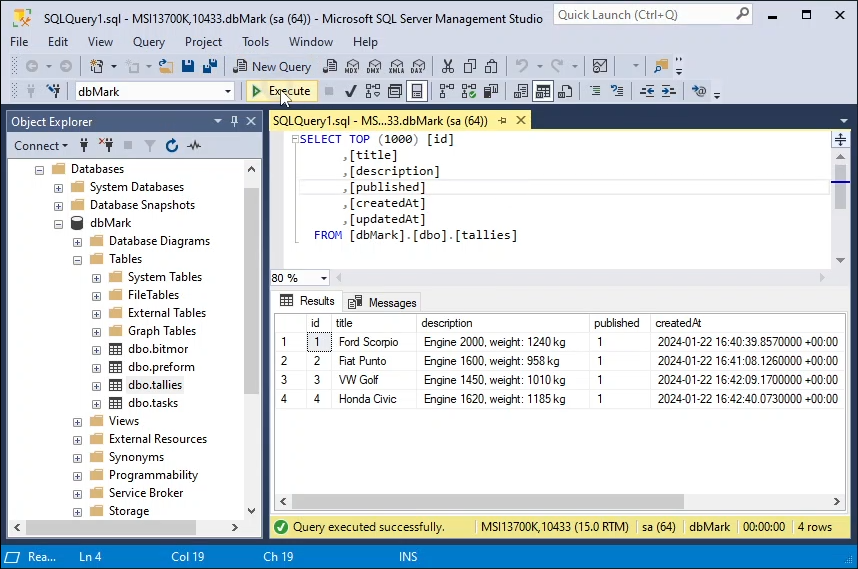This screenshot has width=858, height=569.
Task: Toggle Results to Text icon
Action: click(520, 91)
